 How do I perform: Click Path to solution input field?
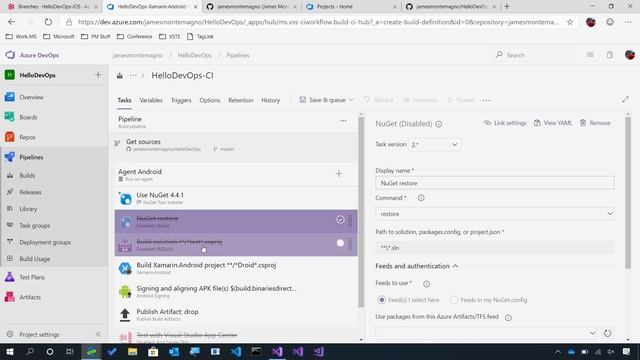pyautogui.click(x=495, y=248)
